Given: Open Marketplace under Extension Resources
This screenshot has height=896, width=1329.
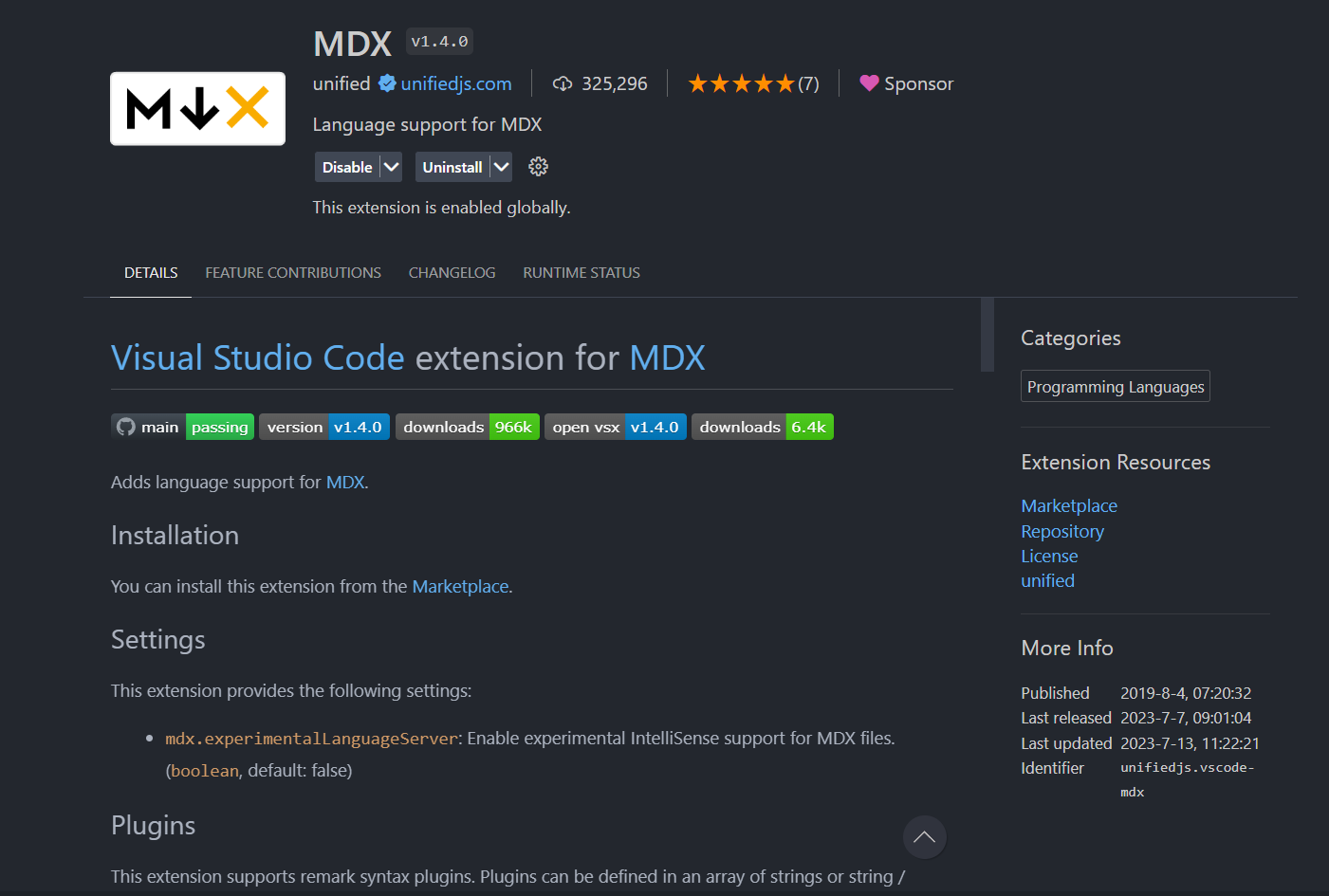Looking at the screenshot, I should pyautogui.click(x=1069, y=506).
